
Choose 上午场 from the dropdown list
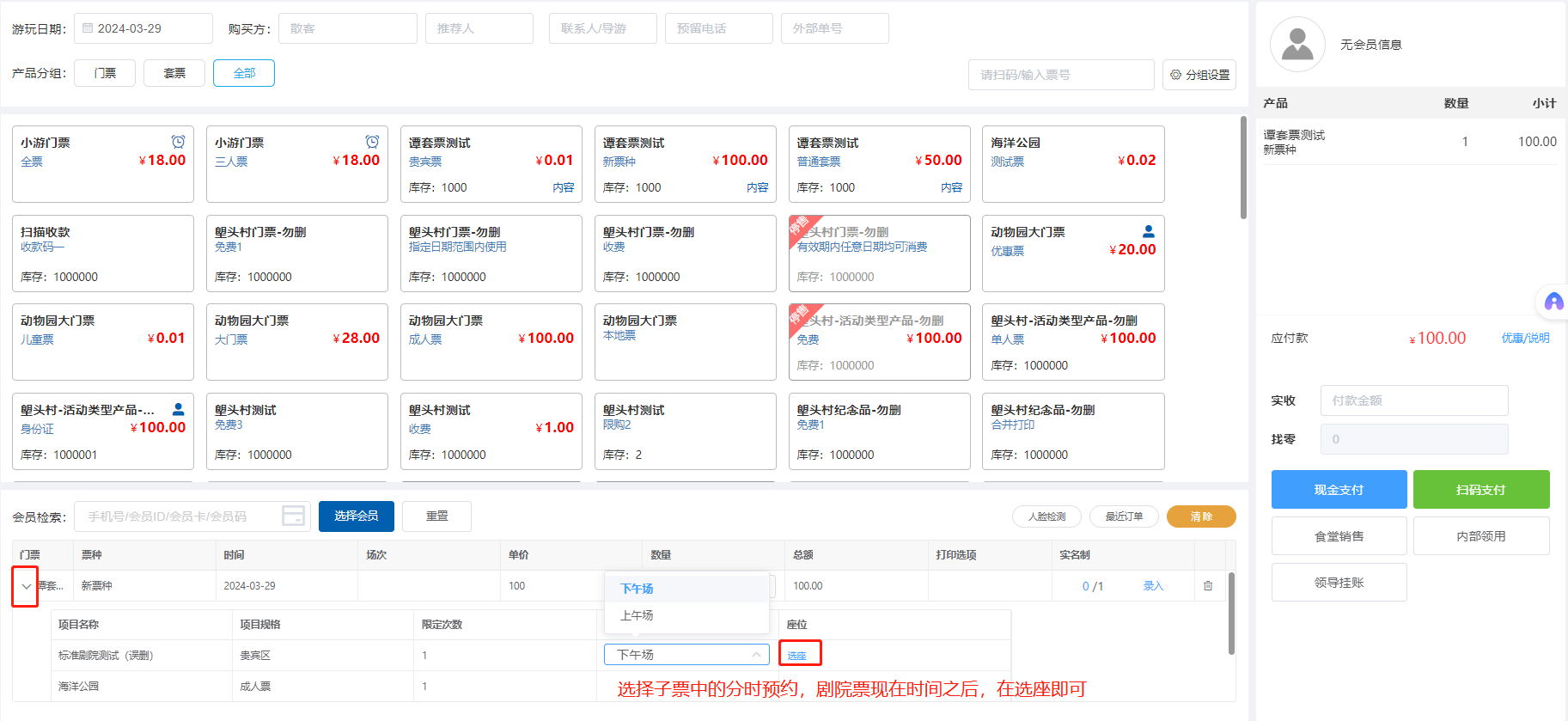[x=637, y=615]
